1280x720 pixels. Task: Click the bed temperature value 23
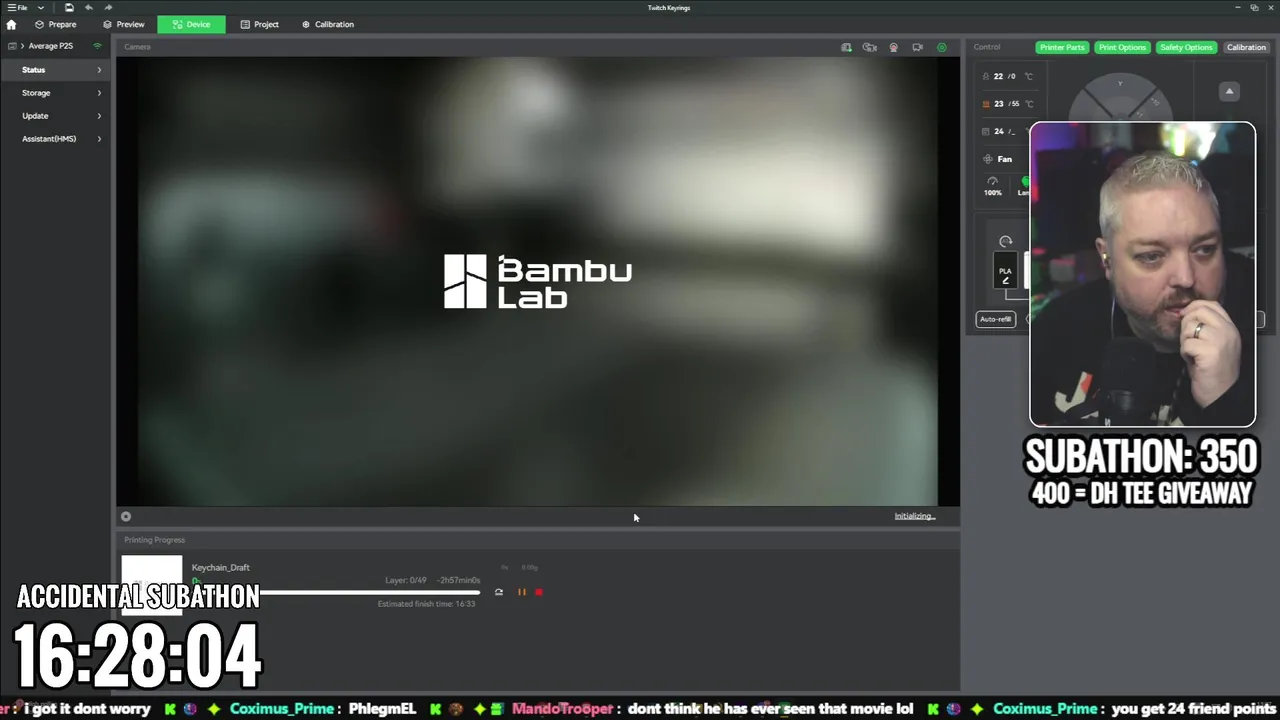998,104
